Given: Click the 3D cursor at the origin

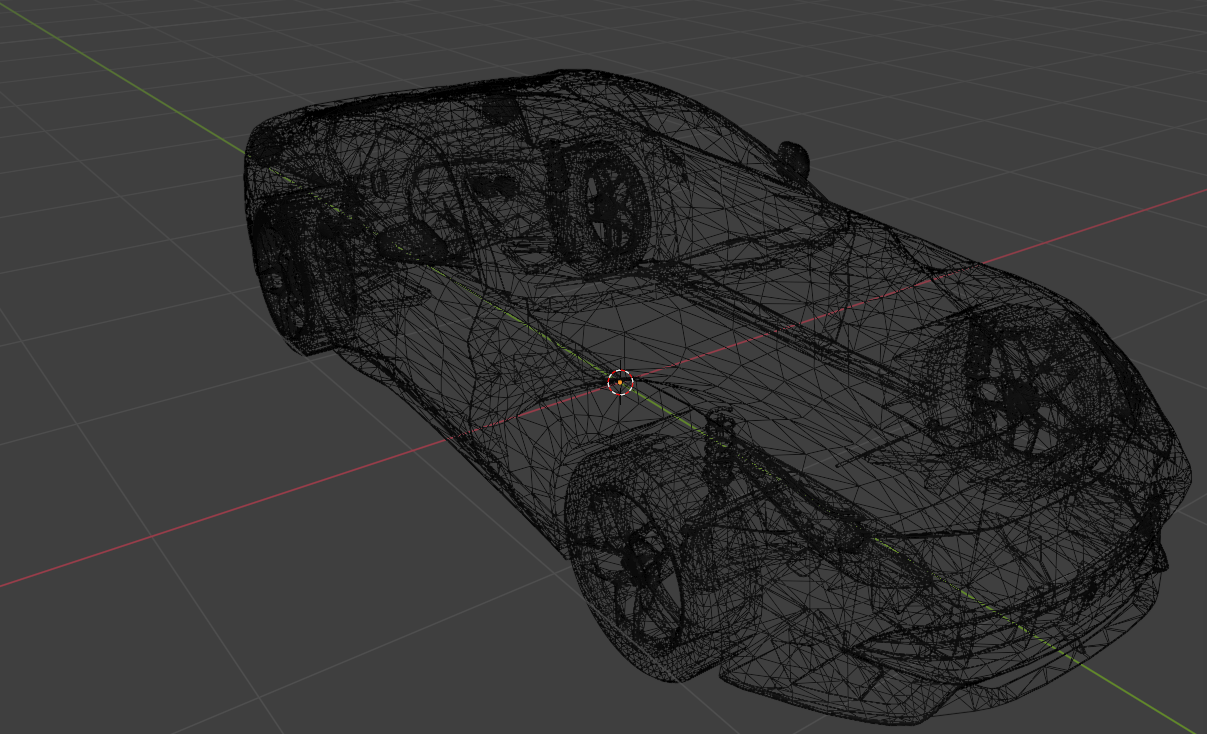Looking at the screenshot, I should 620,382.
